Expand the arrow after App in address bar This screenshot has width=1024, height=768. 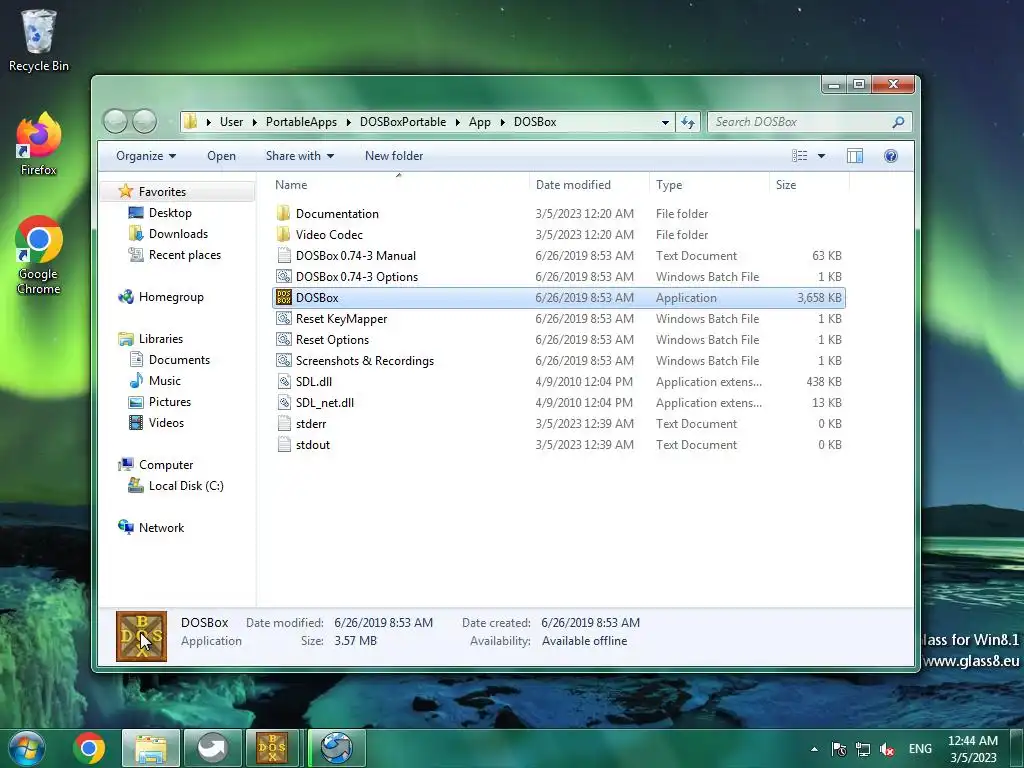click(x=502, y=122)
